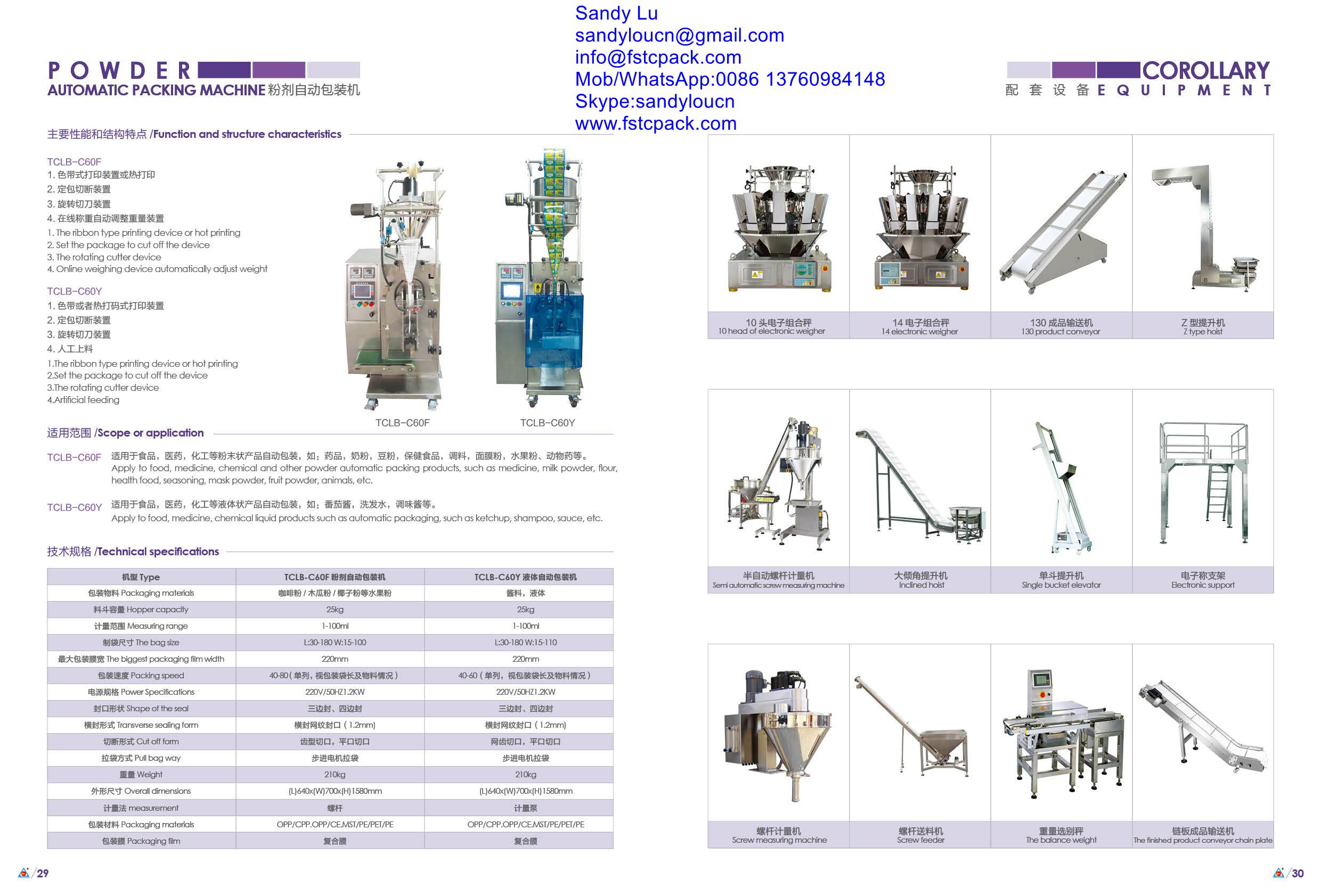Image resolution: width=1321 pixels, height=896 pixels.
Task: Click the '机型 Type' table header cell
Action: 141,577
